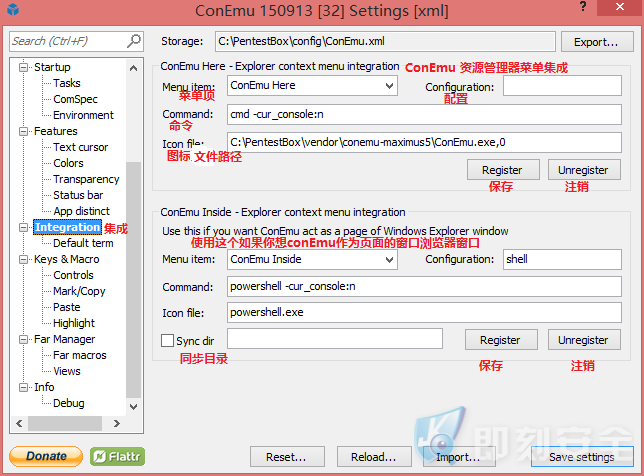
Task: Click the cmd -cur_console:n command field
Action: point(424,114)
